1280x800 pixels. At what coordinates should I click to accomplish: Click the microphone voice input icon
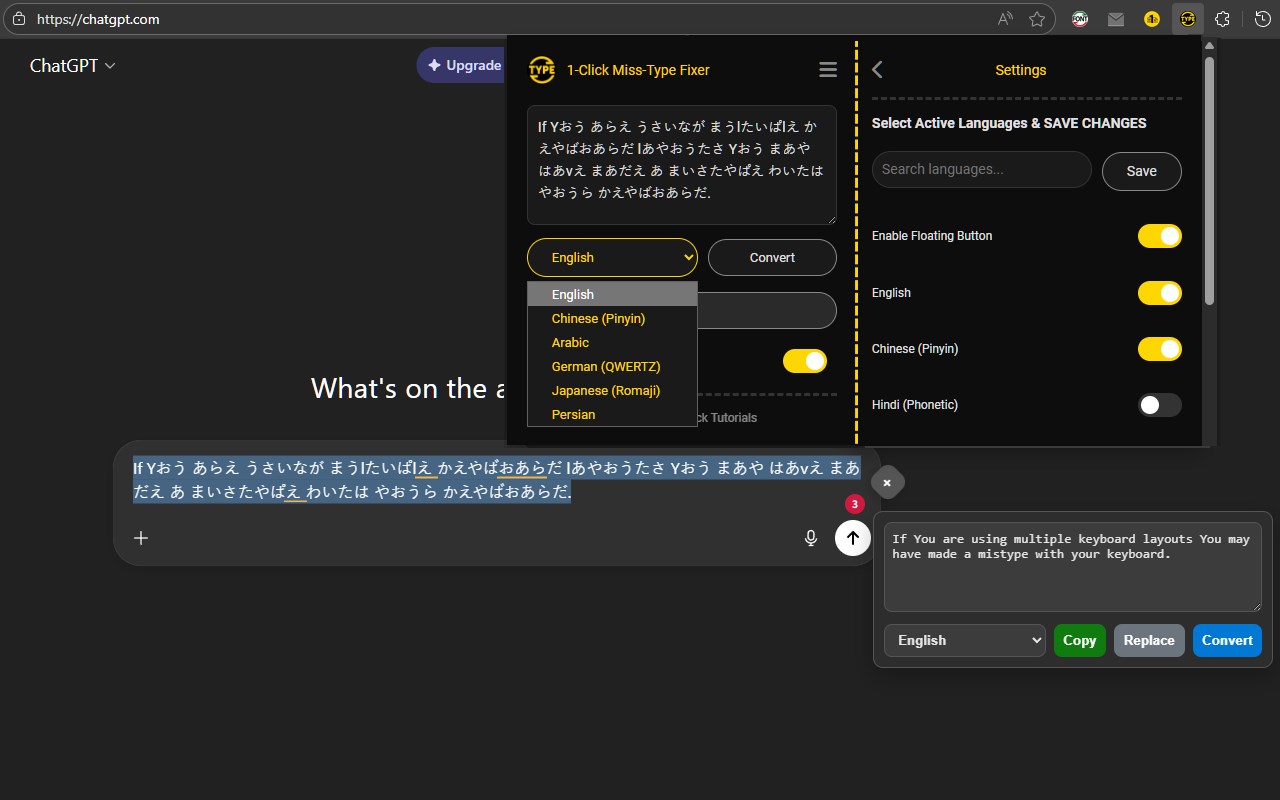pyautogui.click(x=811, y=538)
